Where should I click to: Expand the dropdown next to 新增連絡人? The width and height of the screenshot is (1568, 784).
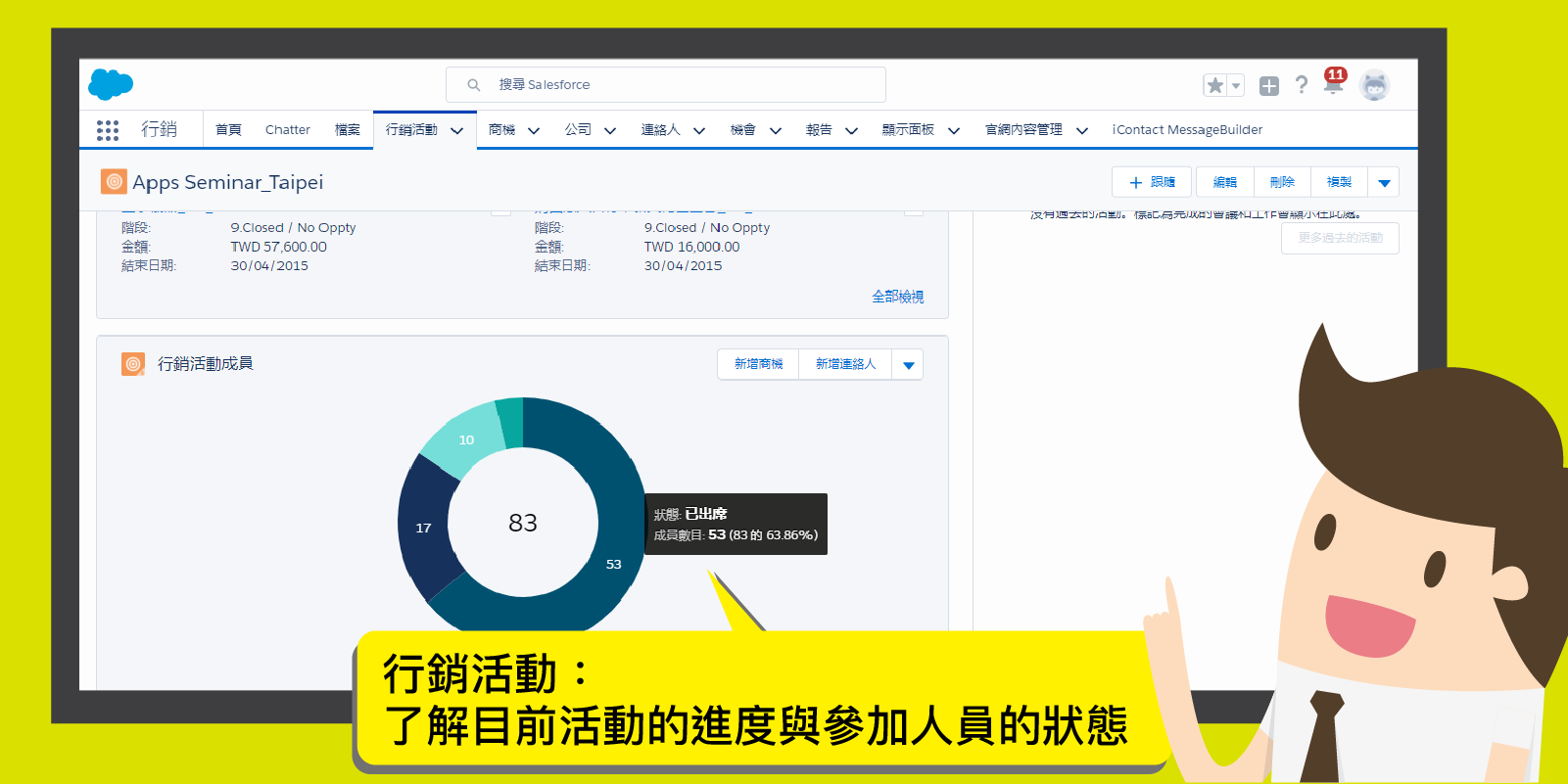908,365
